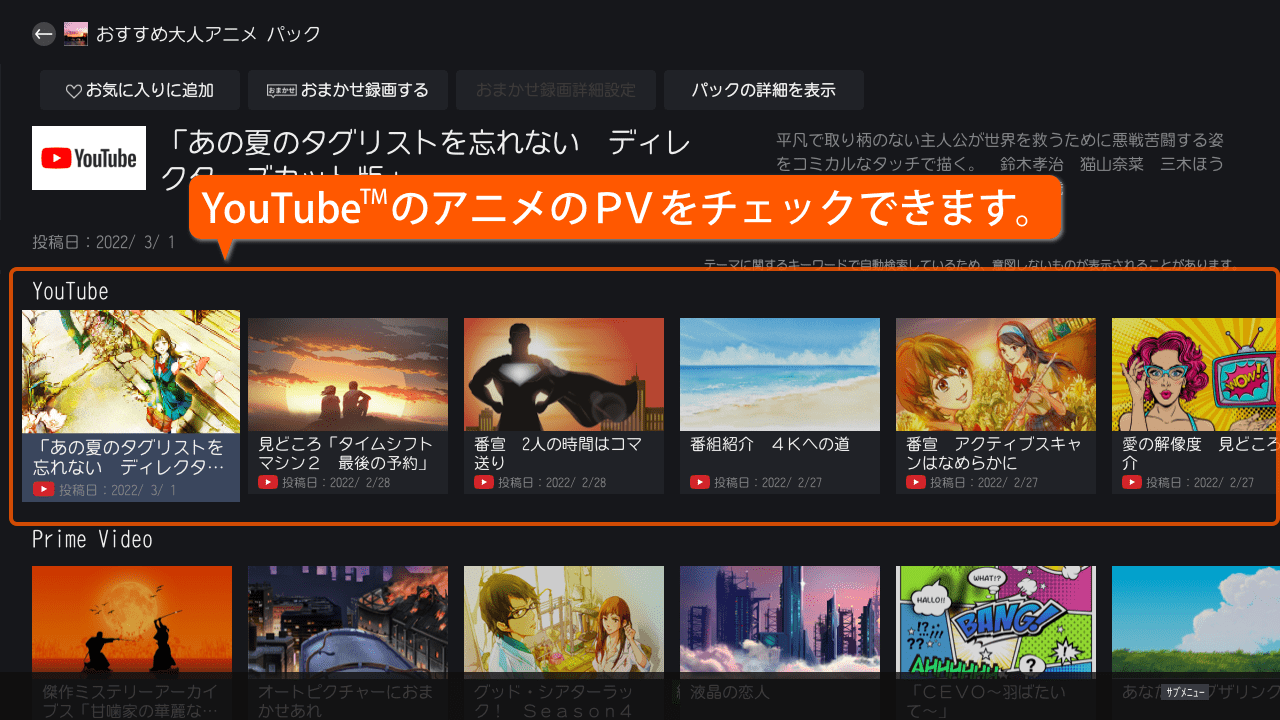
Task: Click the おすすめ大人アニメ パック header title
Action: 208,34
